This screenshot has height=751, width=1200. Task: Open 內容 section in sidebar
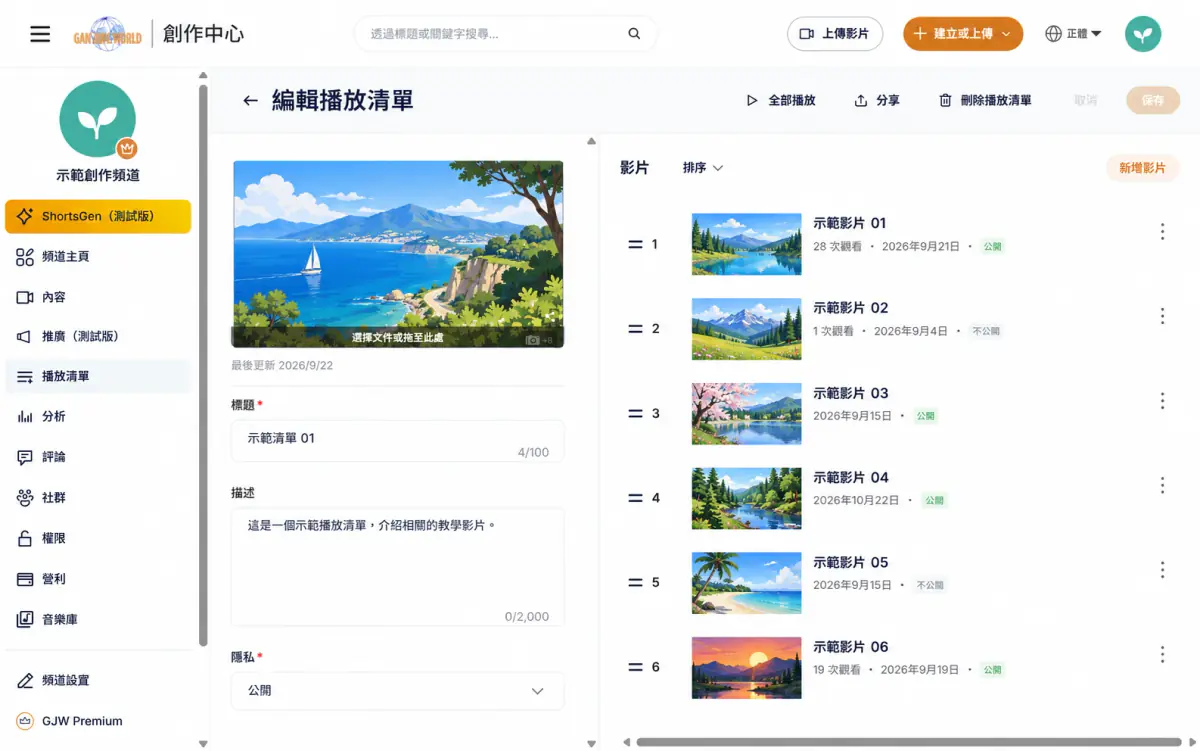[x=98, y=297]
